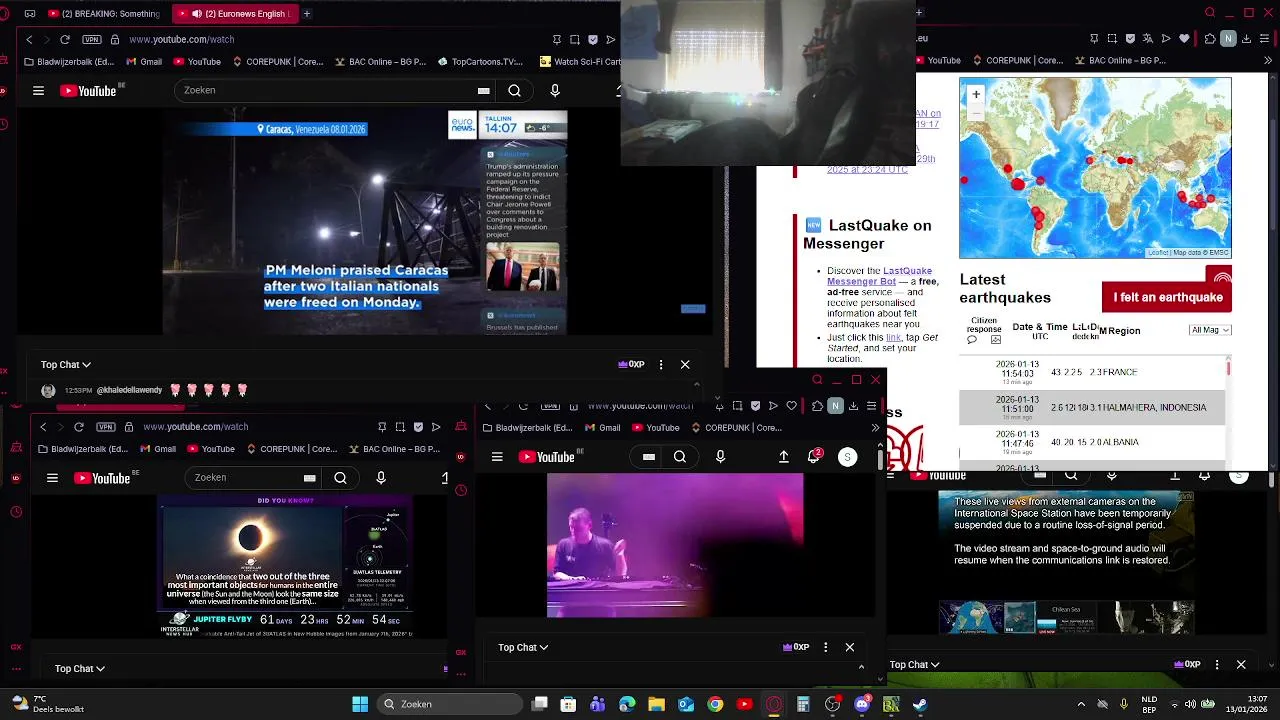The image size is (1280, 720).
Task: Start voice search in Jupiter Flyby window
Action: coord(381,478)
